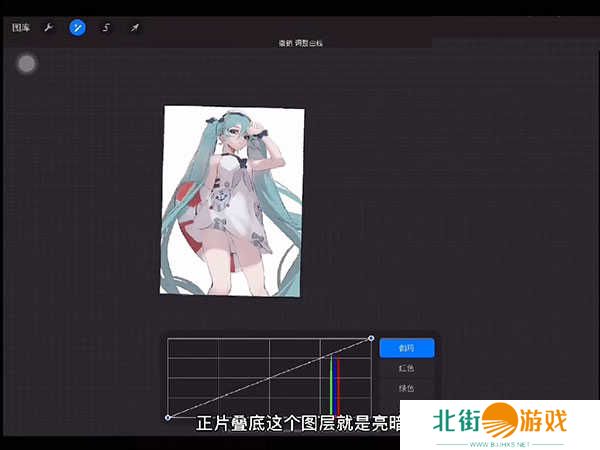Activate the Transform arrow tool

point(134,28)
